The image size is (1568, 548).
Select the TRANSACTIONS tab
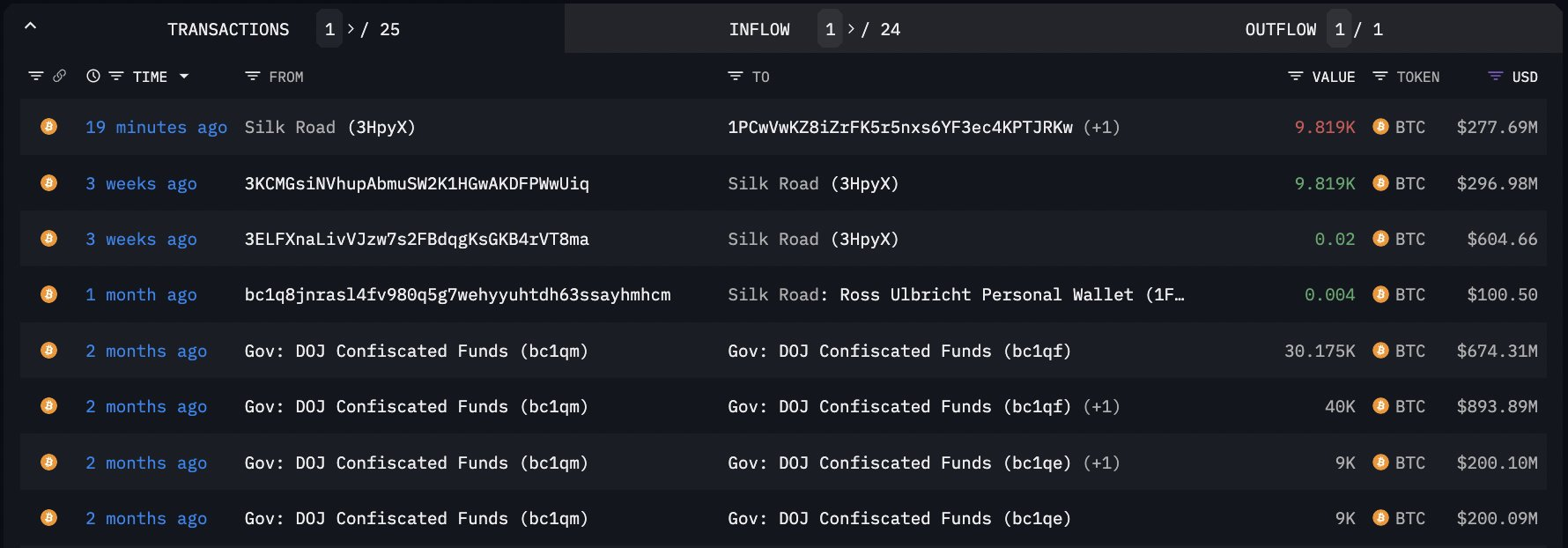pyautogui.click(x=228, y=29)
